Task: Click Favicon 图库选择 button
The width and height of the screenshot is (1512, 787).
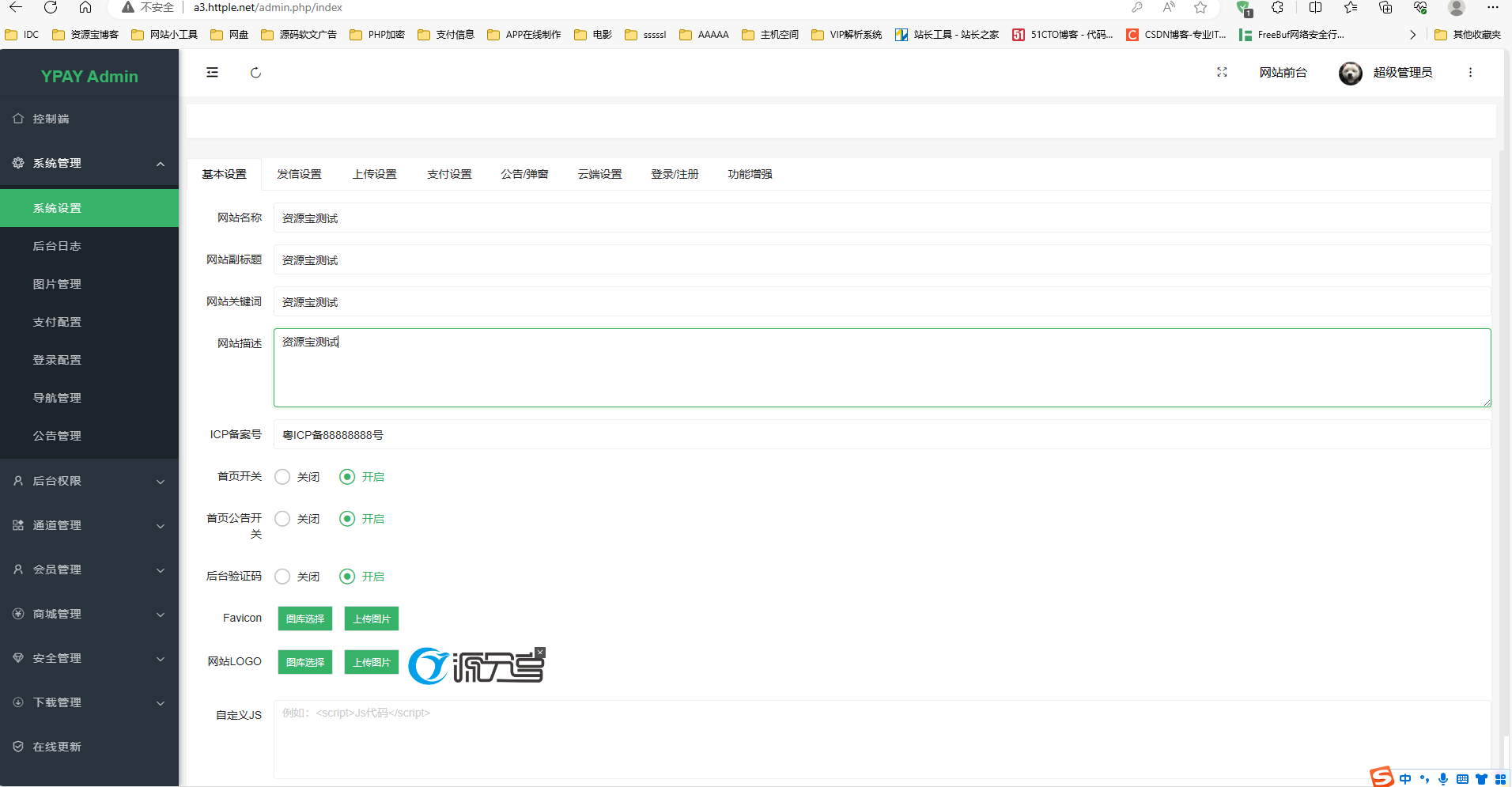Action: [x=305, y=619]
